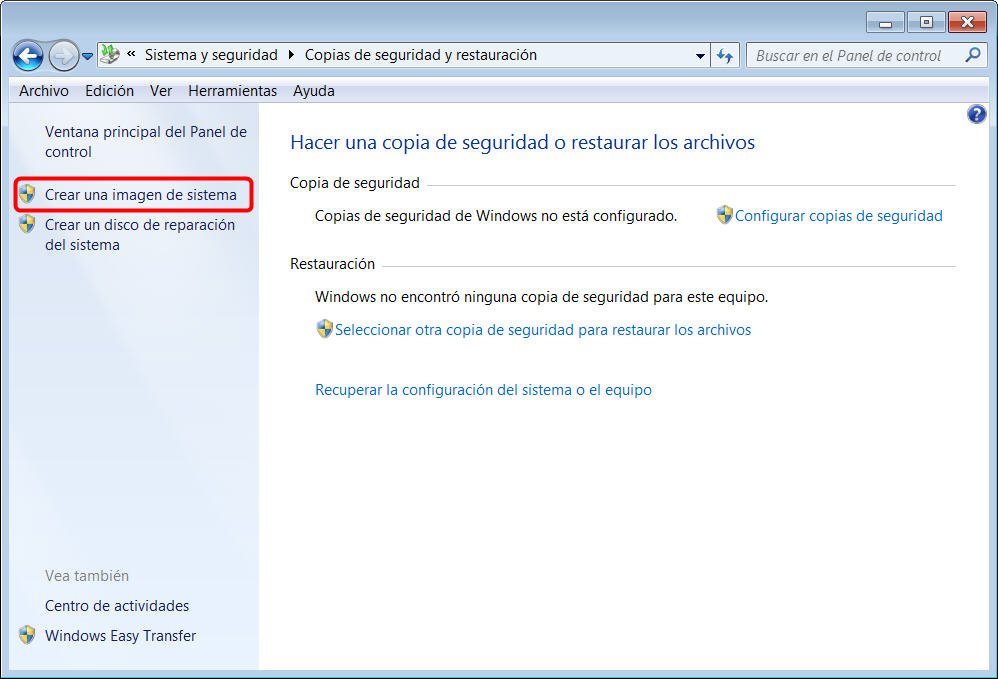Open the Ayuda menu
Screen dimensions: 998x679
314,91
